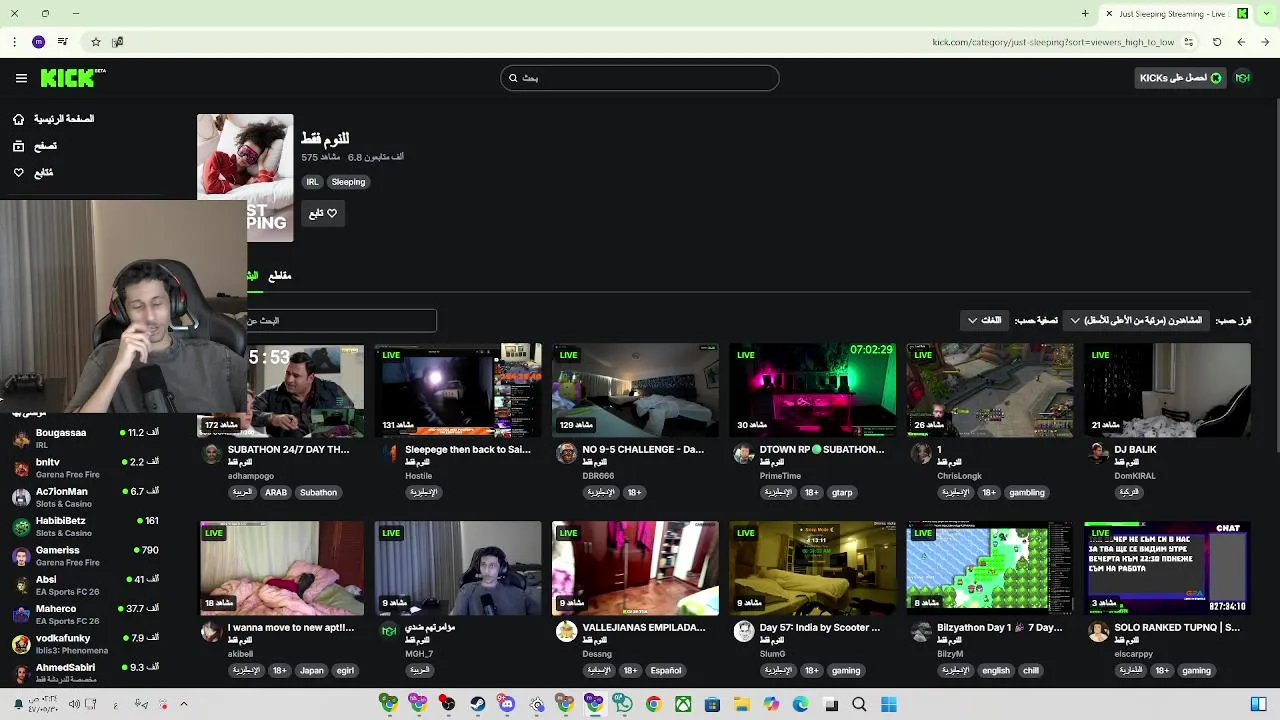1280x720 pixels.
Task: Open the Windows Start menu
Action: click(889, 704)
